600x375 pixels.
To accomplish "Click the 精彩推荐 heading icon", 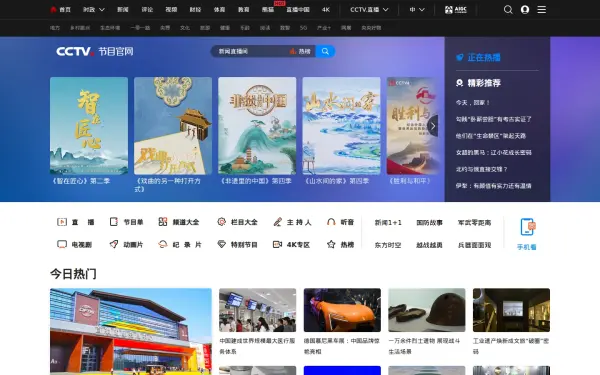I will [460, 83].
